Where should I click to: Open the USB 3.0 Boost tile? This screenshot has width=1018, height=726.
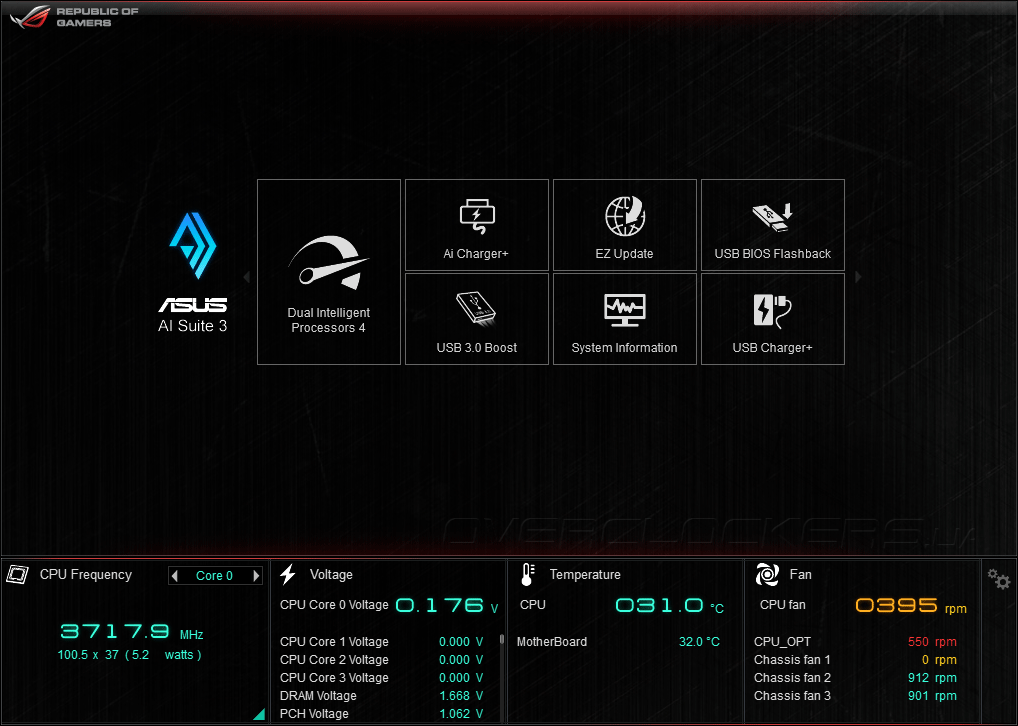pyautogui.click(x=477, y=319)
